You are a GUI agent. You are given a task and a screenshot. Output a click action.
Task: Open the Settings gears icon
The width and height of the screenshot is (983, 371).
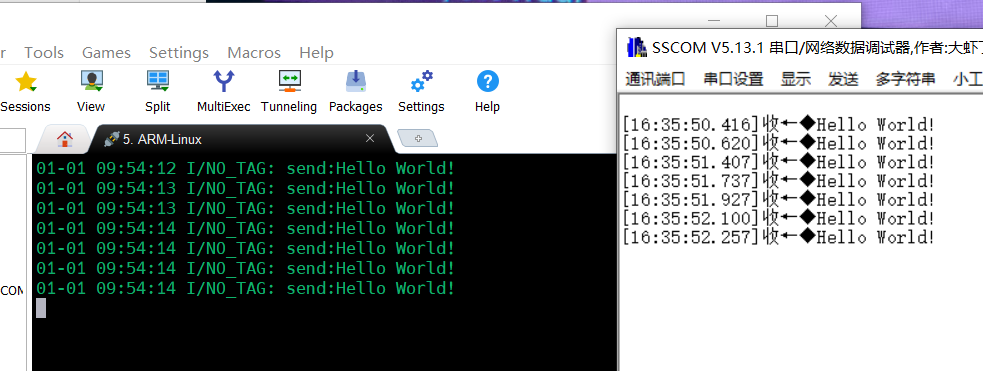click(x=421, y=81)
